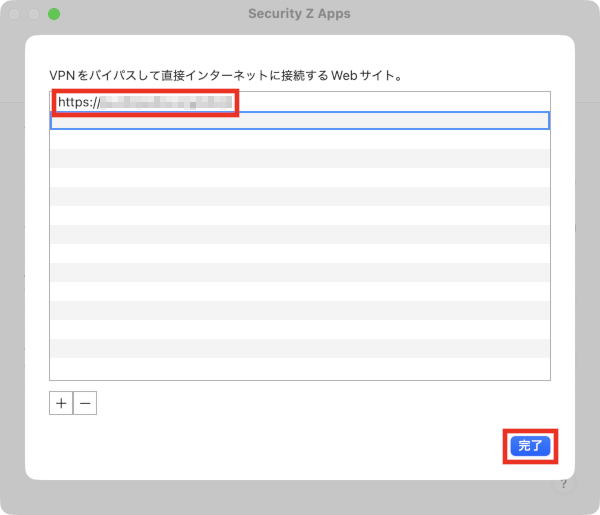Select the fourth gray striped row in the list
Viewport: 600px width, 515px height.
point(300,272)
